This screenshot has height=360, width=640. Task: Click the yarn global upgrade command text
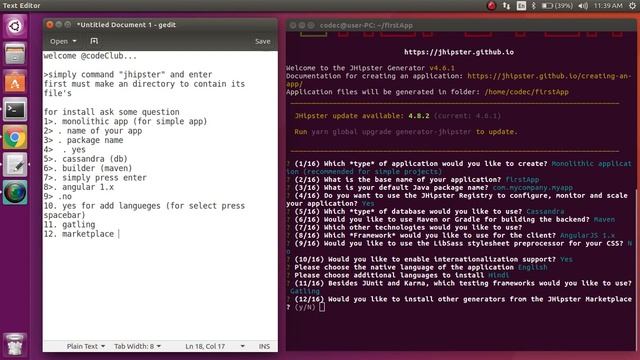pyautogui.click(x=391, y=132)
